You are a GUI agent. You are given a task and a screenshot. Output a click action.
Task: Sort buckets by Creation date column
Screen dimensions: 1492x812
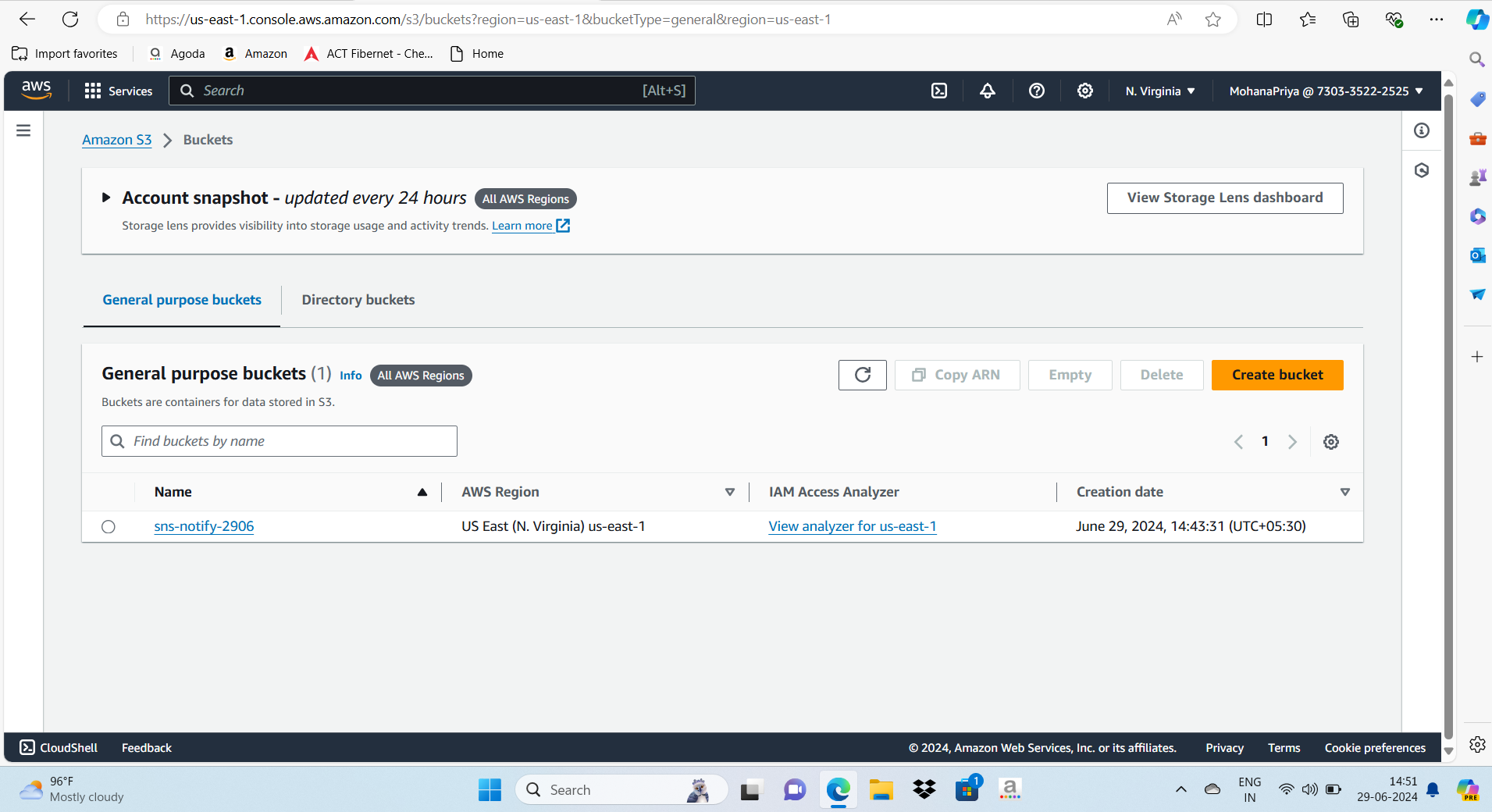pos(1345,492)
